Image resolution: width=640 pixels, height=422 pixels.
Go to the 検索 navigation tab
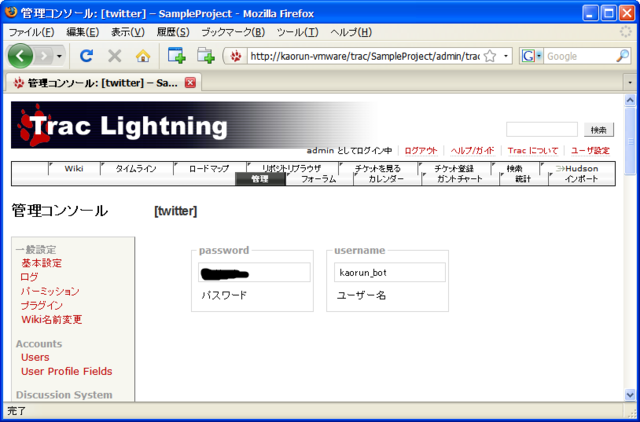[514, 168]
